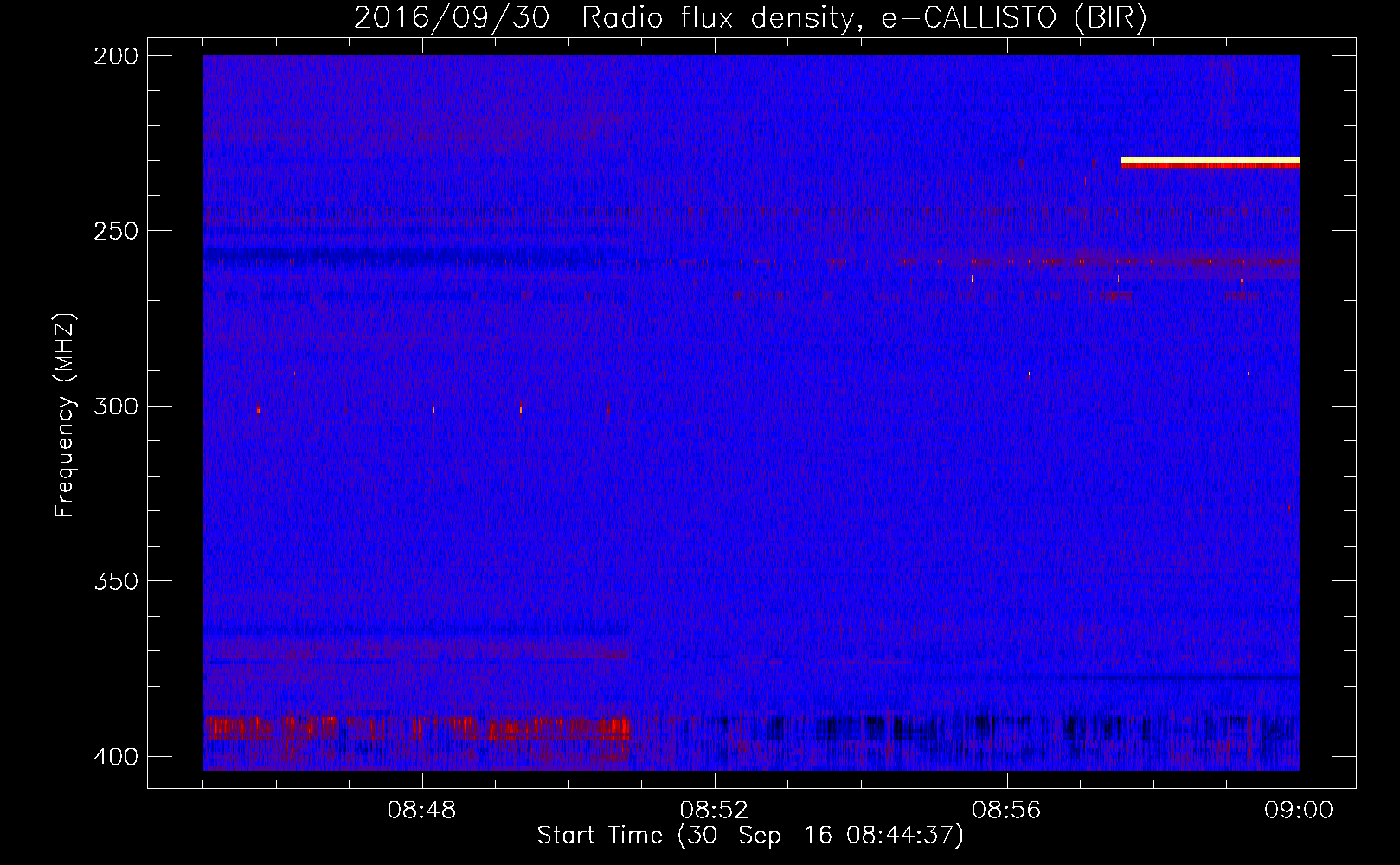Click the 250 frequency tick label
Screen dimensions: 1400x865
tap(116, 231)
